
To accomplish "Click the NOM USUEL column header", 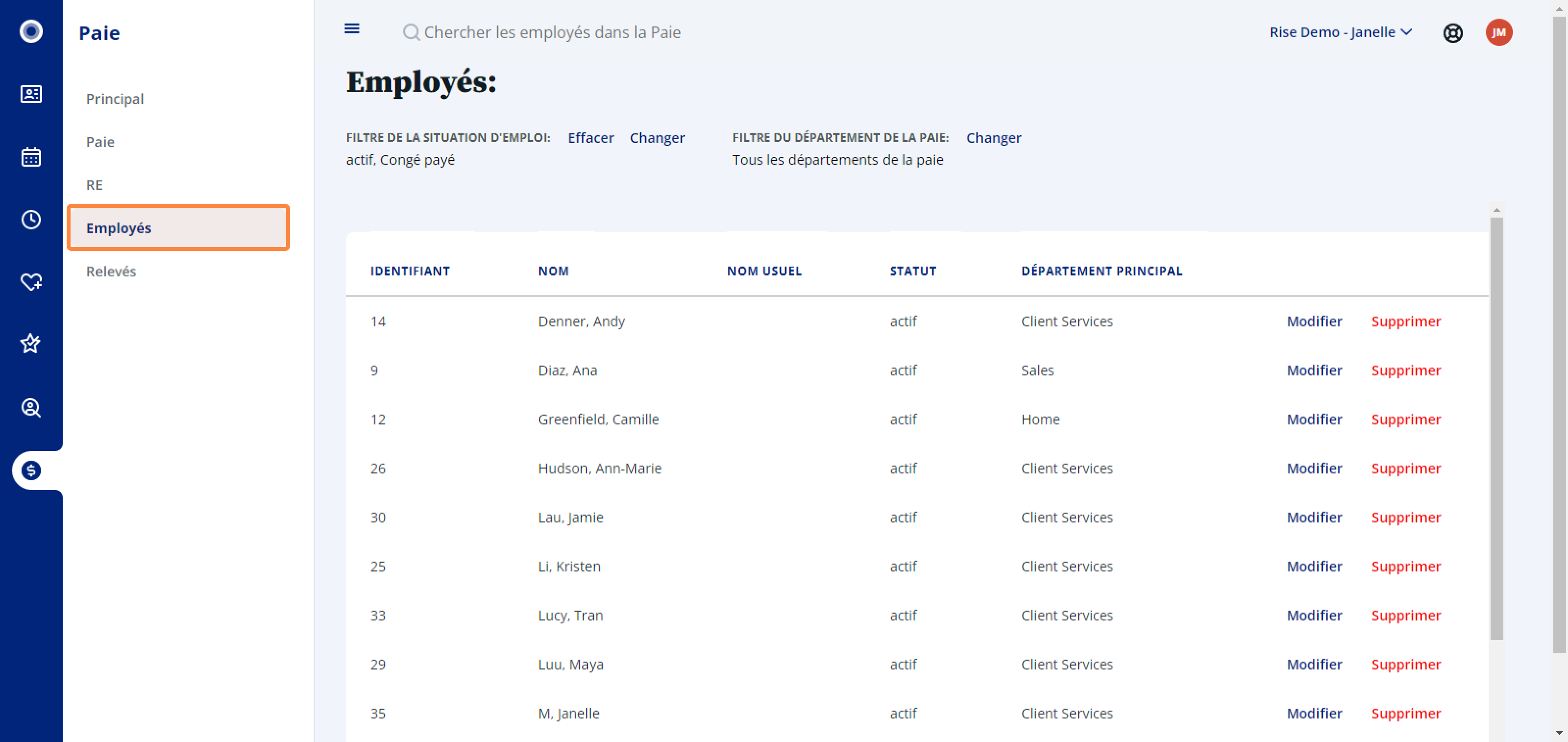I will click(x=764, y=271).
